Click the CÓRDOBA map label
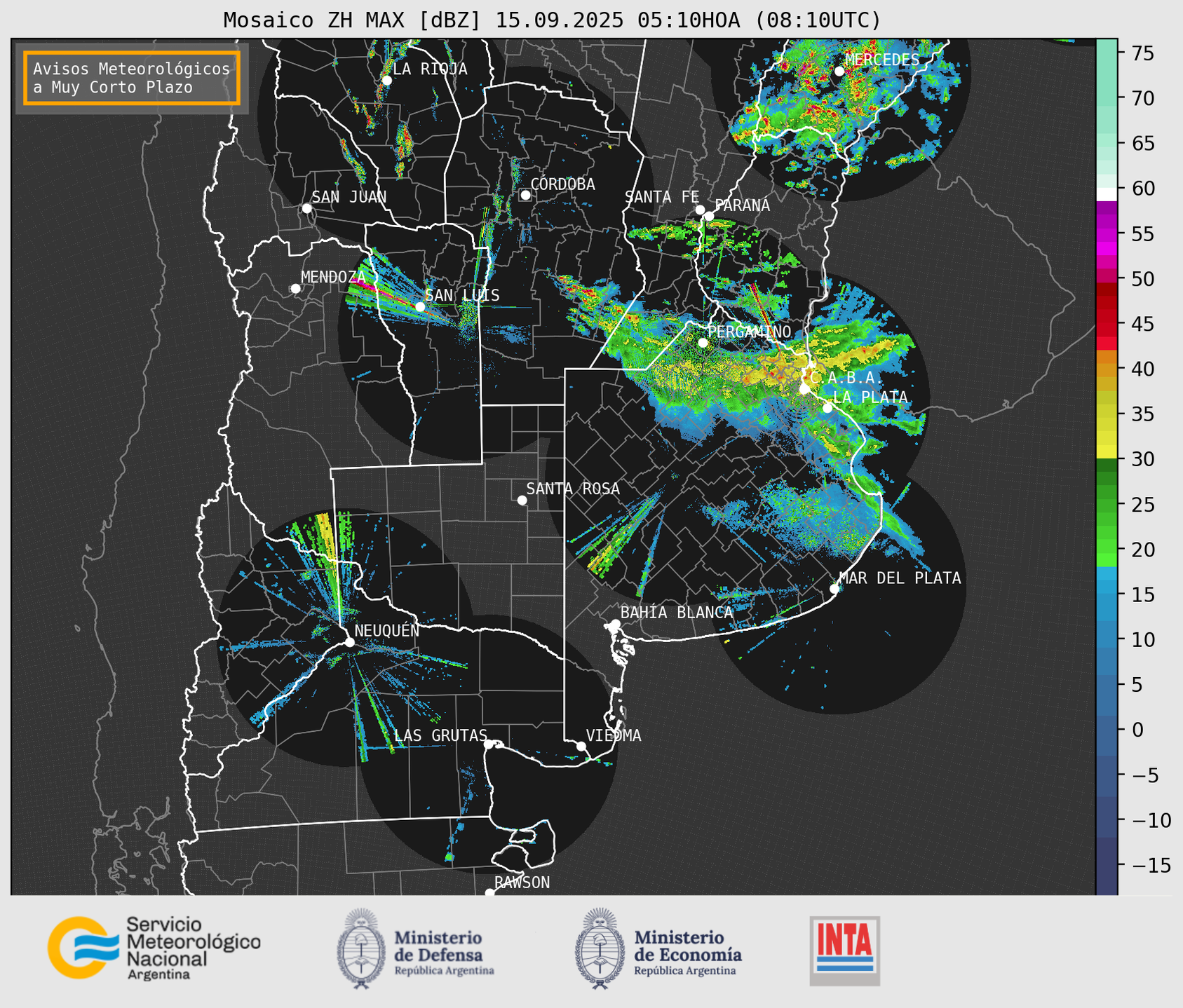 pos(562,184)
